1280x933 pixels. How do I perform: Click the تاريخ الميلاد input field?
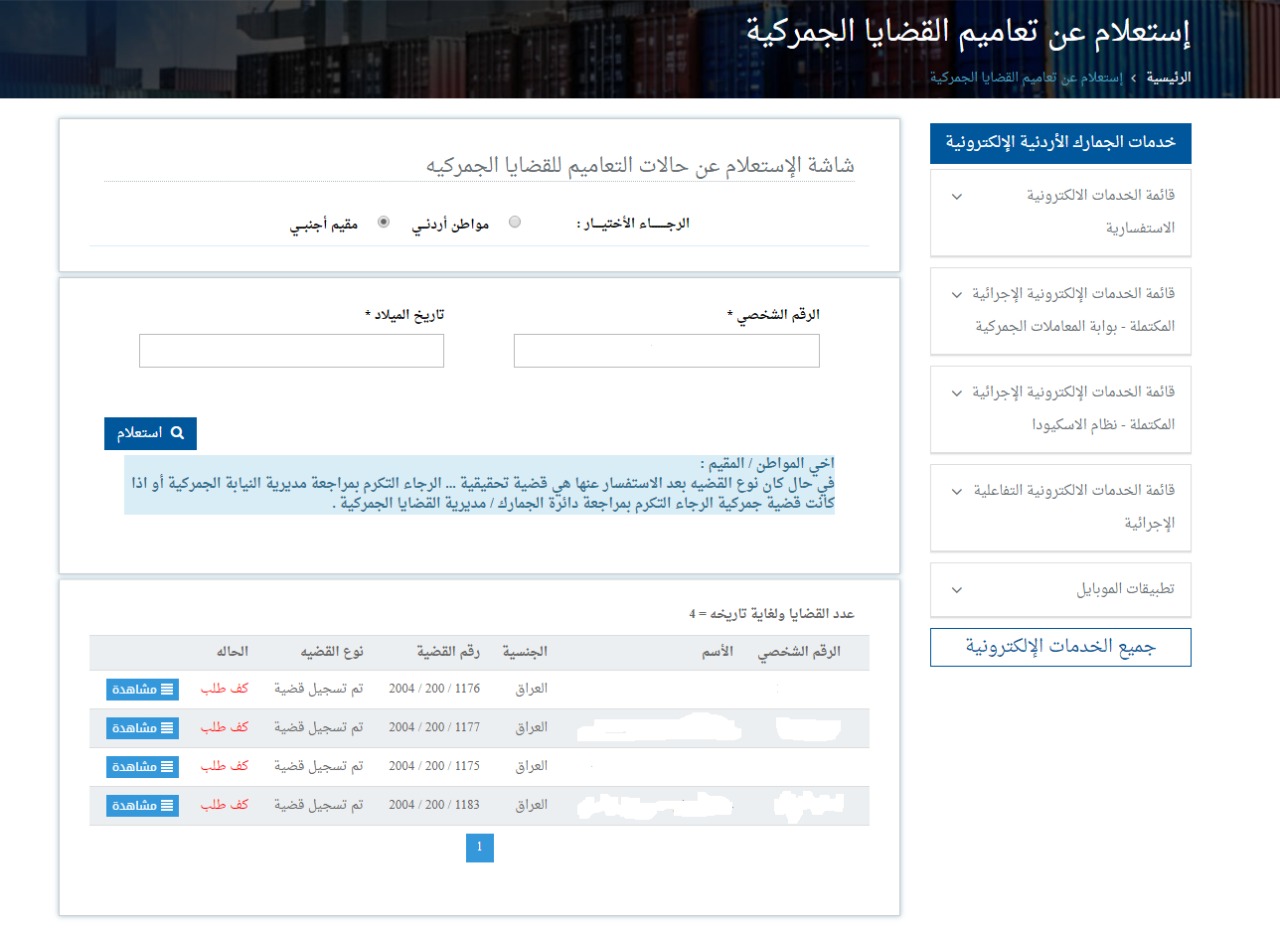[x=291, y=351]
